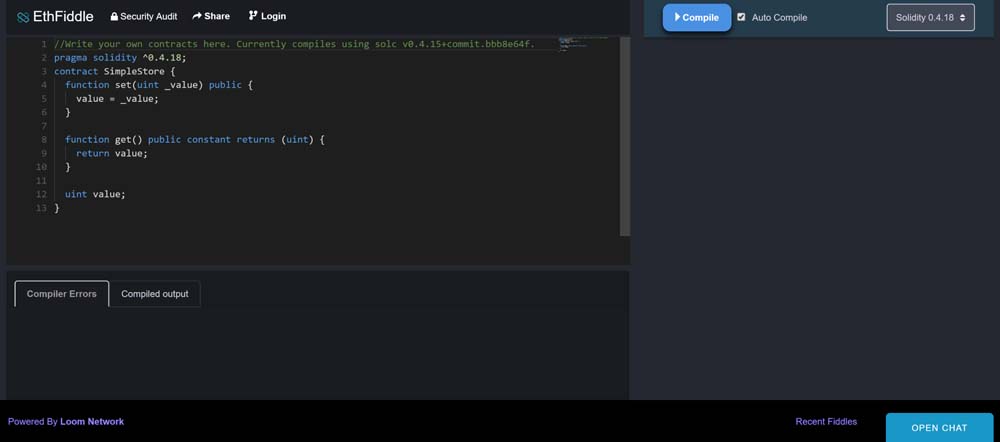Screen dimensions: 1000x442
Task: Click the 'pragma solidity ^0.4.18;' line
Action: click(x=121, y=57)
